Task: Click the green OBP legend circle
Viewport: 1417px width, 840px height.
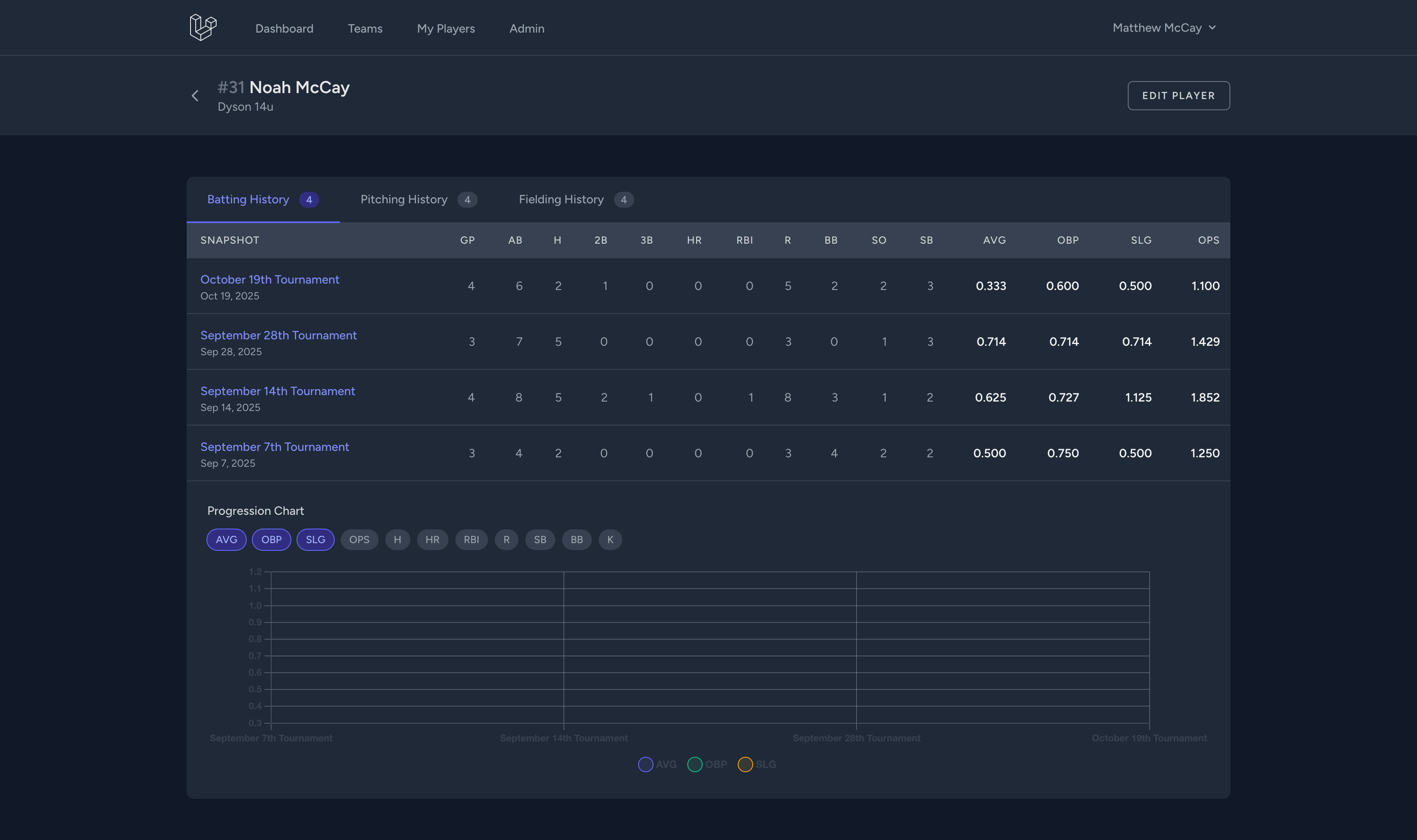Action: pyautogui.click(x=695, y=764)
